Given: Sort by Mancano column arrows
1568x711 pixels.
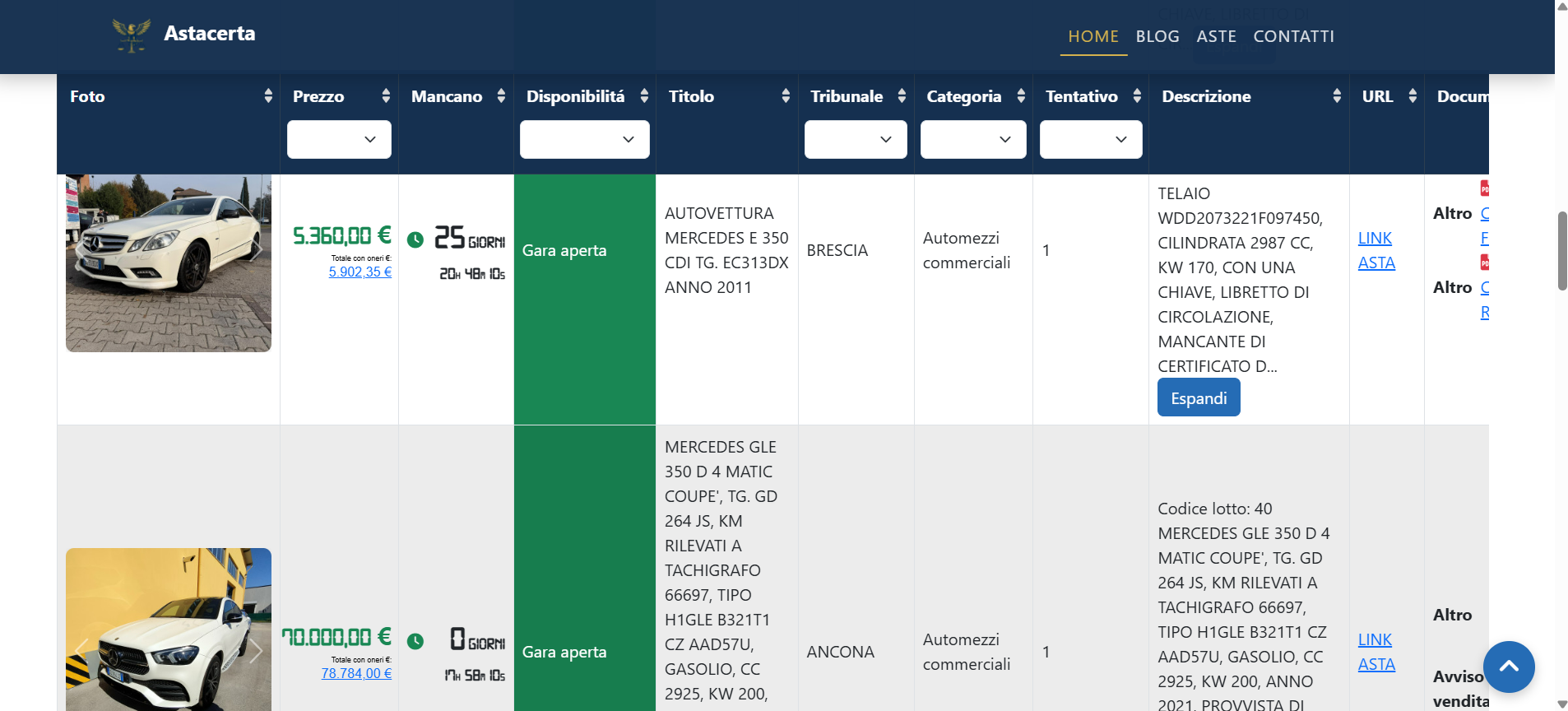Looking at the screenshot, I should pos(501,96).
